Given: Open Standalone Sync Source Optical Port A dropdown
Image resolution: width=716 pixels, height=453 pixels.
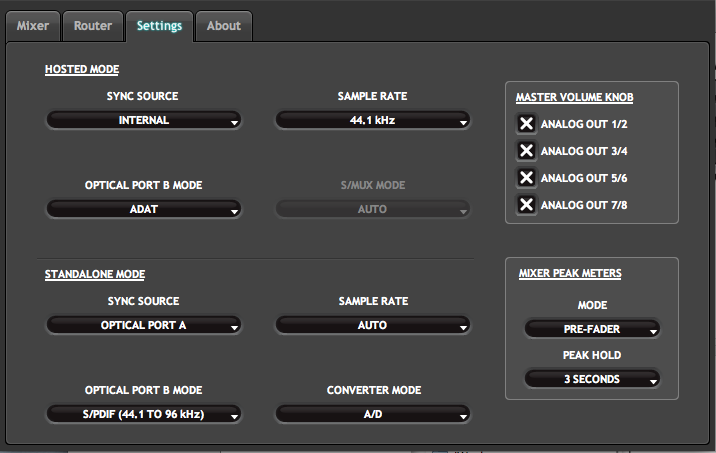Looking at the screenshot, I should (x=144, y=326).
